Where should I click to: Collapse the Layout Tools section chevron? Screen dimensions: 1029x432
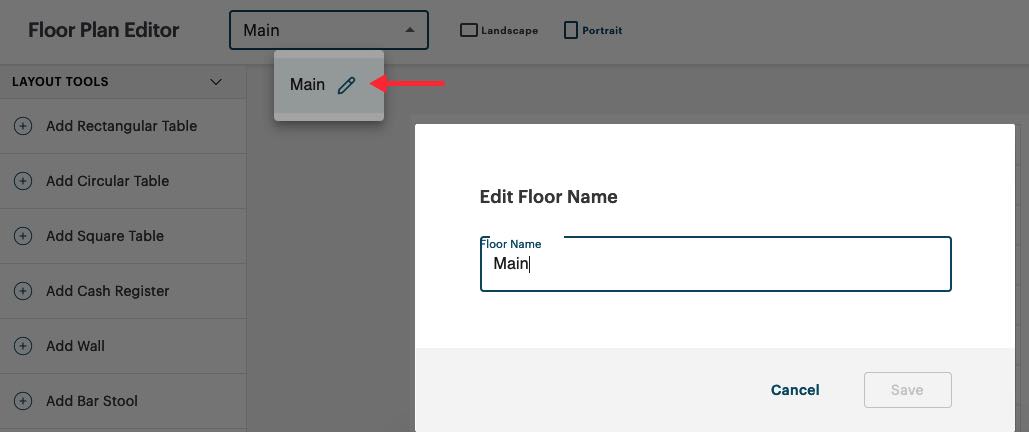216,82
